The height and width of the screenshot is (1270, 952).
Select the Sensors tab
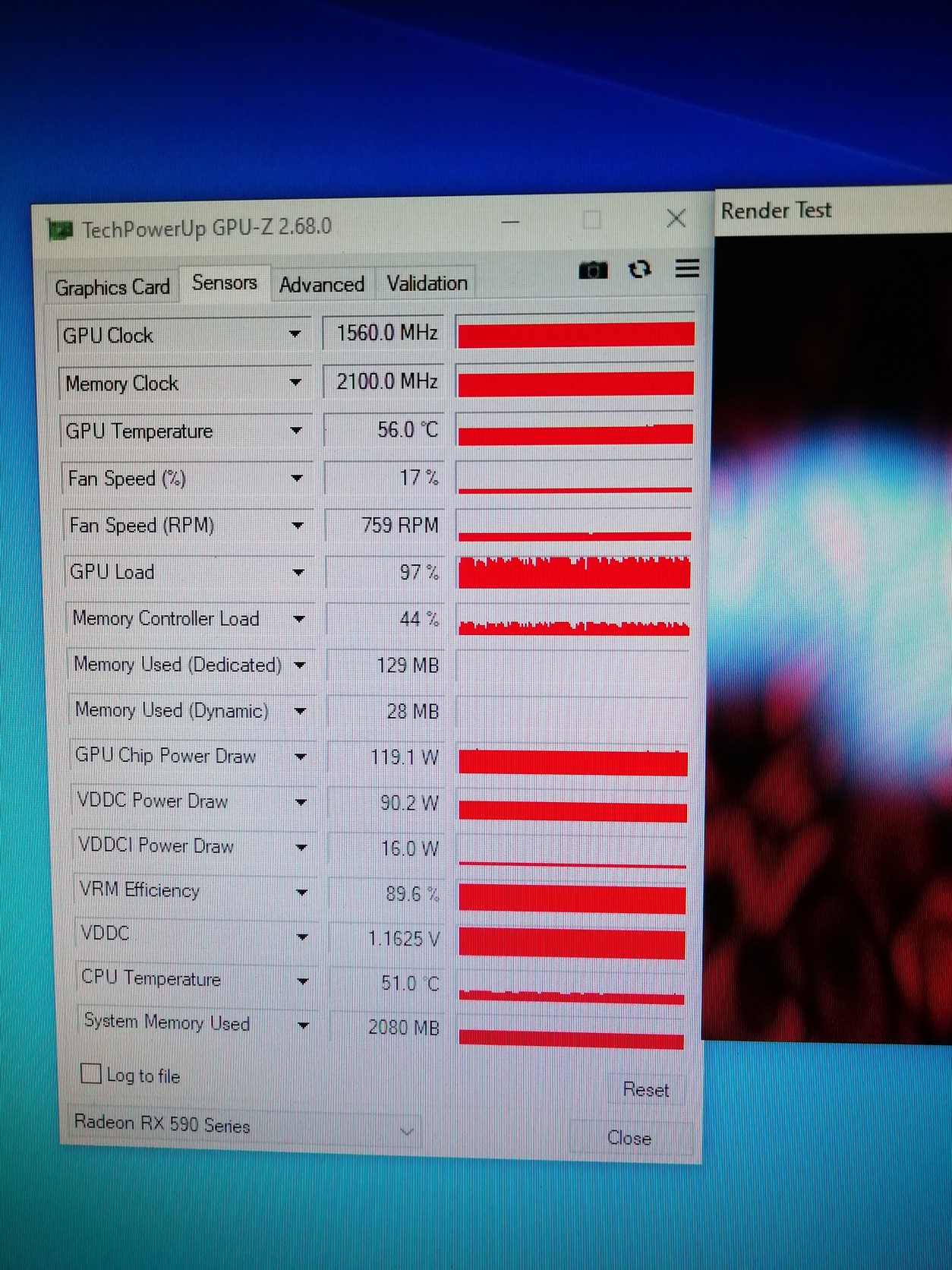pyautogui.click(x=225, y=283)
